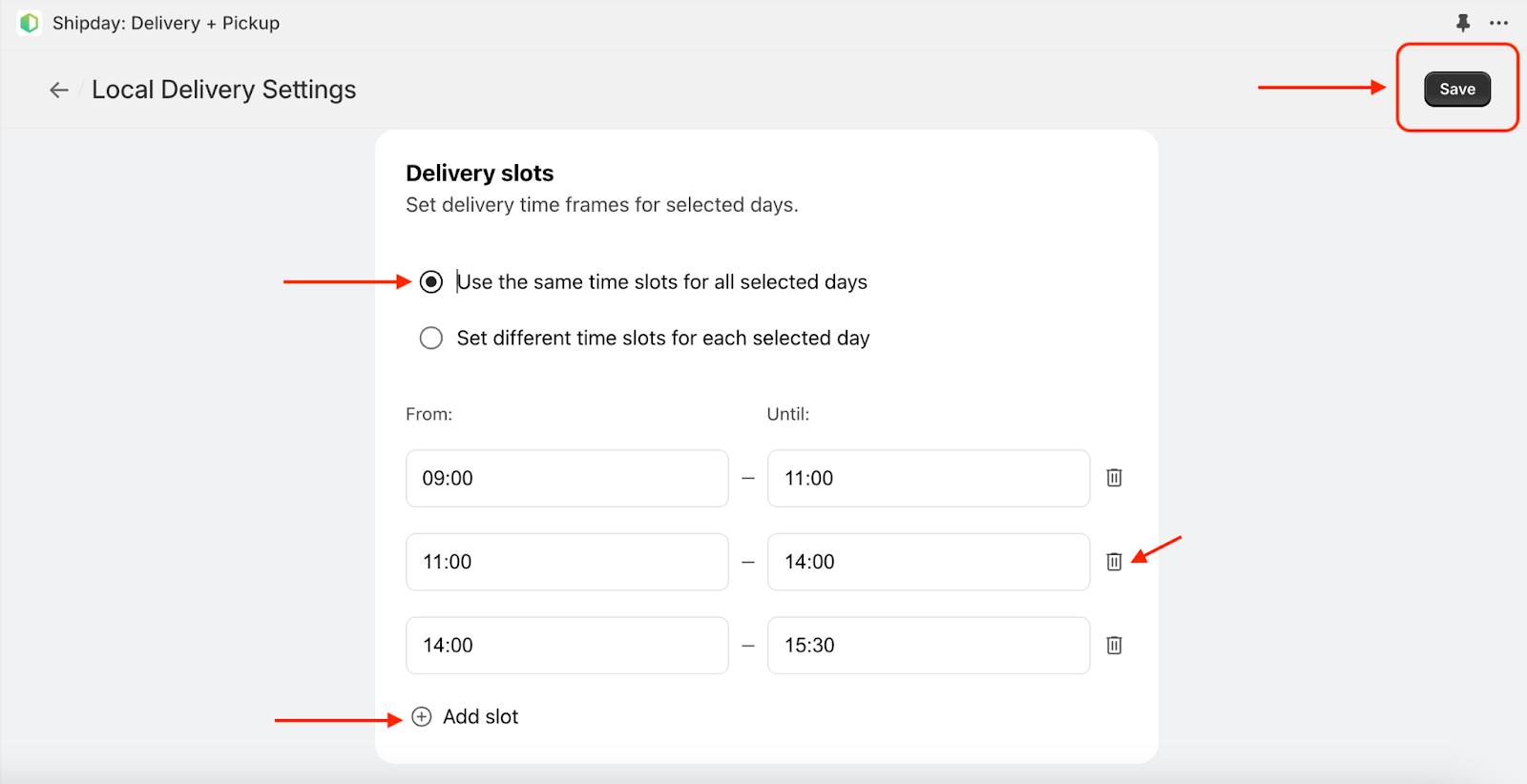Click the From field showing 11:00
The width and height of the screenshot is (1527, 784).
[x=567, y=562]
